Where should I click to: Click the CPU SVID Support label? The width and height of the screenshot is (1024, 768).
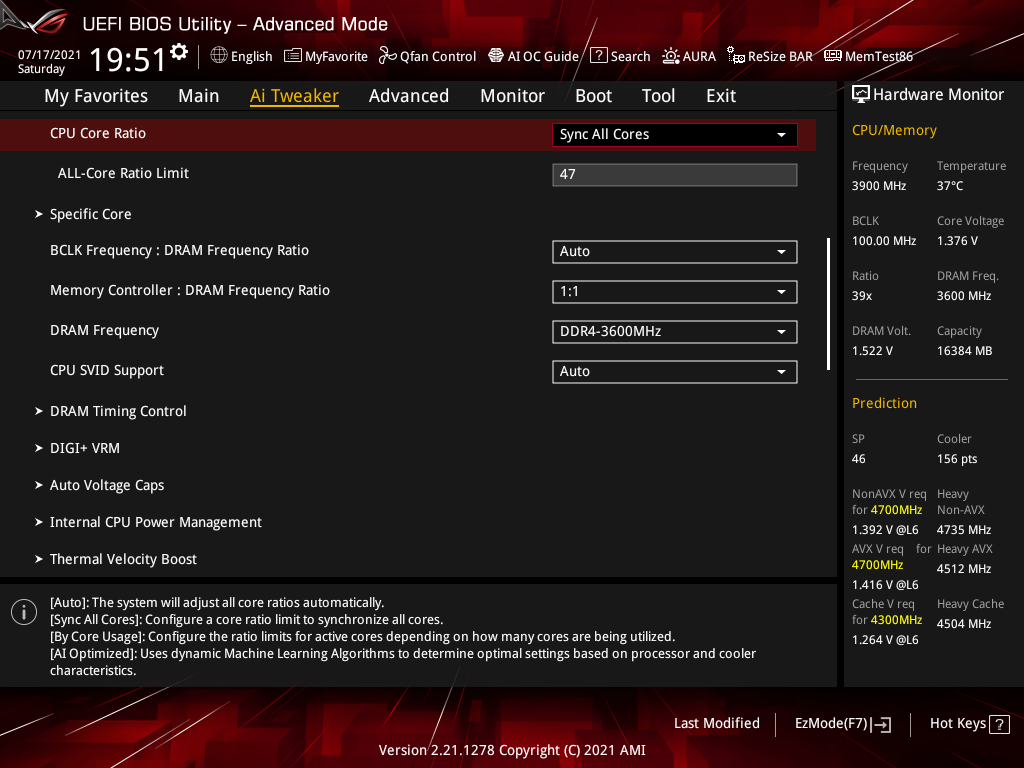tap(107, 370)
